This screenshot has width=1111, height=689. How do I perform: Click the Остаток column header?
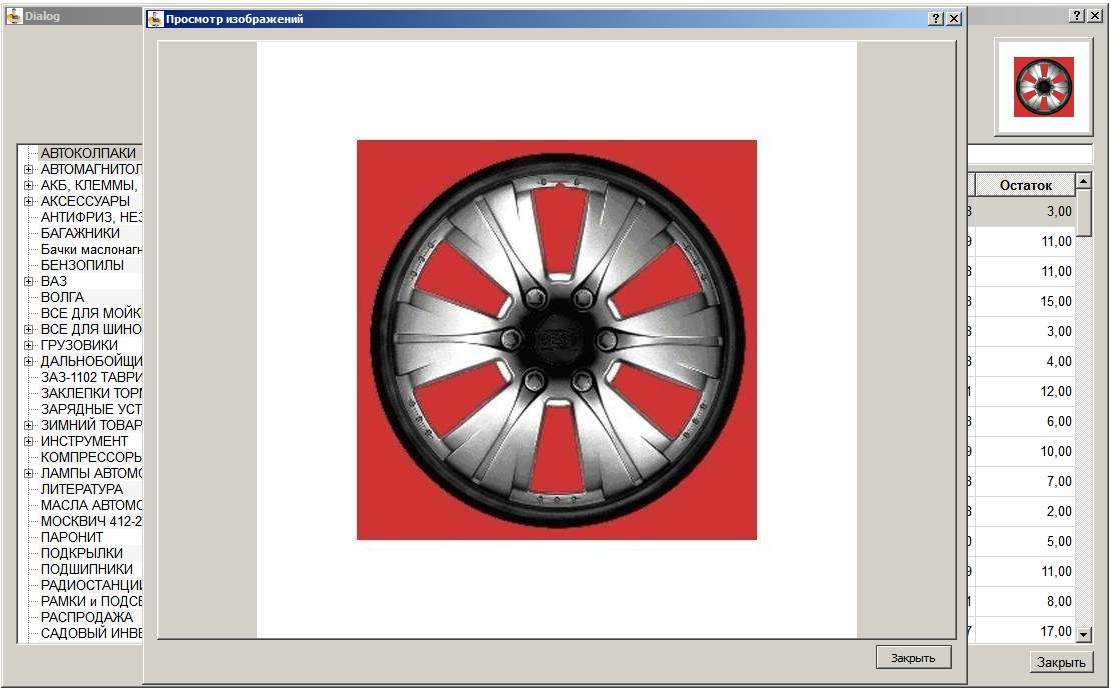pyautogui.click(x=1025, y=185)
